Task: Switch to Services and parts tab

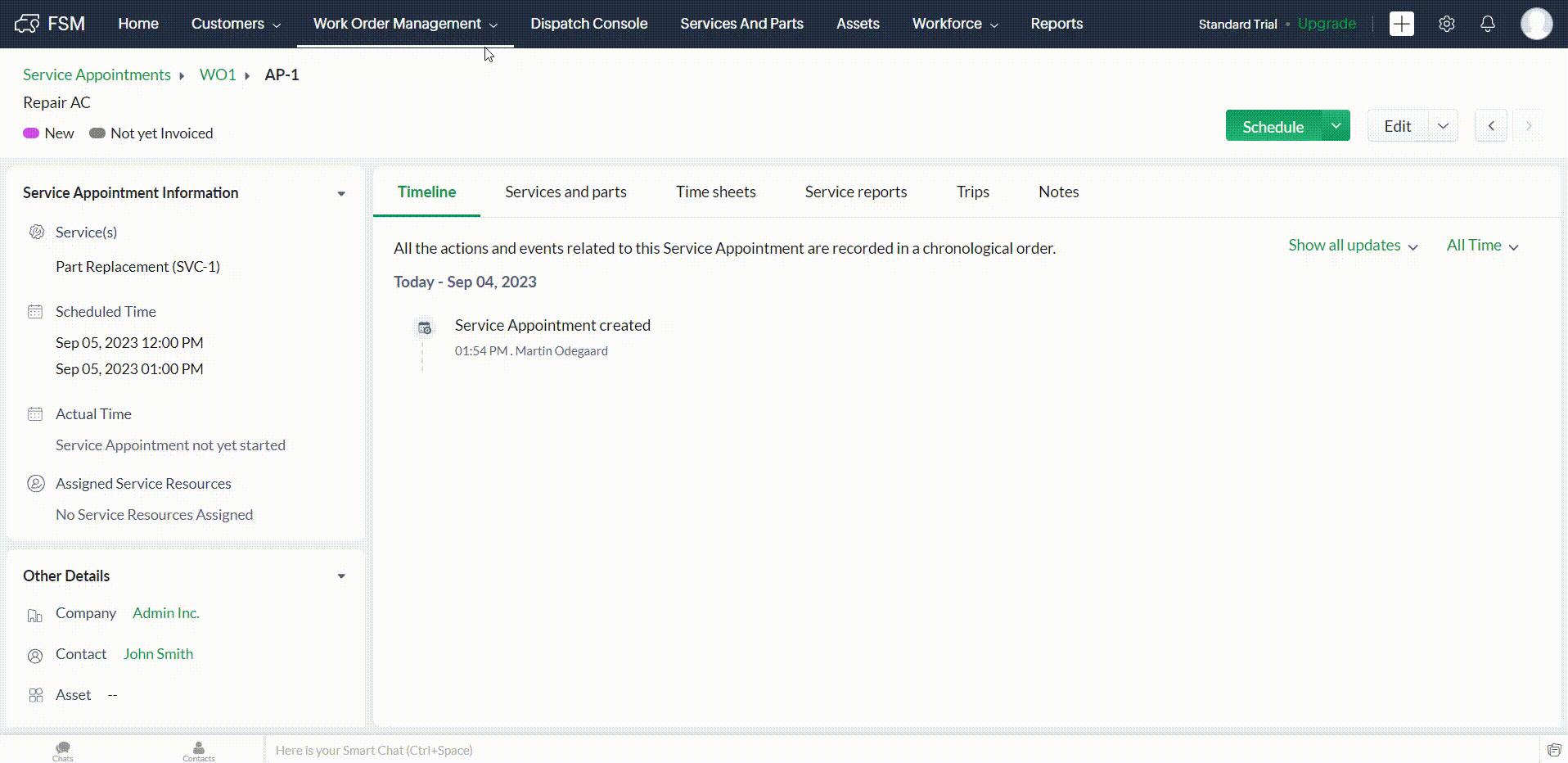Action: click(x=565, y=192)
